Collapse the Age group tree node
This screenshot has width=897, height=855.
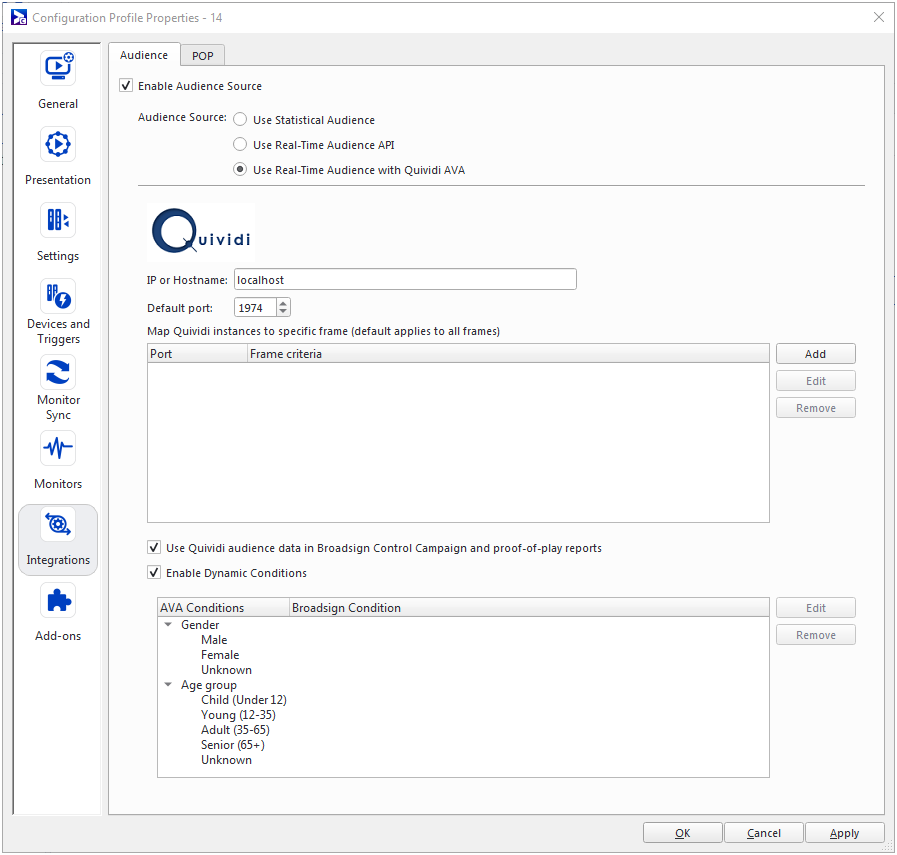[x=168, y=685]
